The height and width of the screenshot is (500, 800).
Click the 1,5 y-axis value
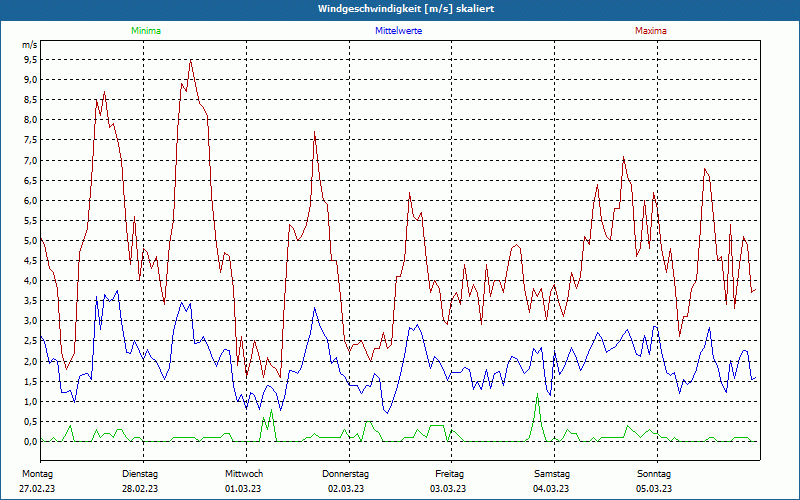click(x=31, y=382)
